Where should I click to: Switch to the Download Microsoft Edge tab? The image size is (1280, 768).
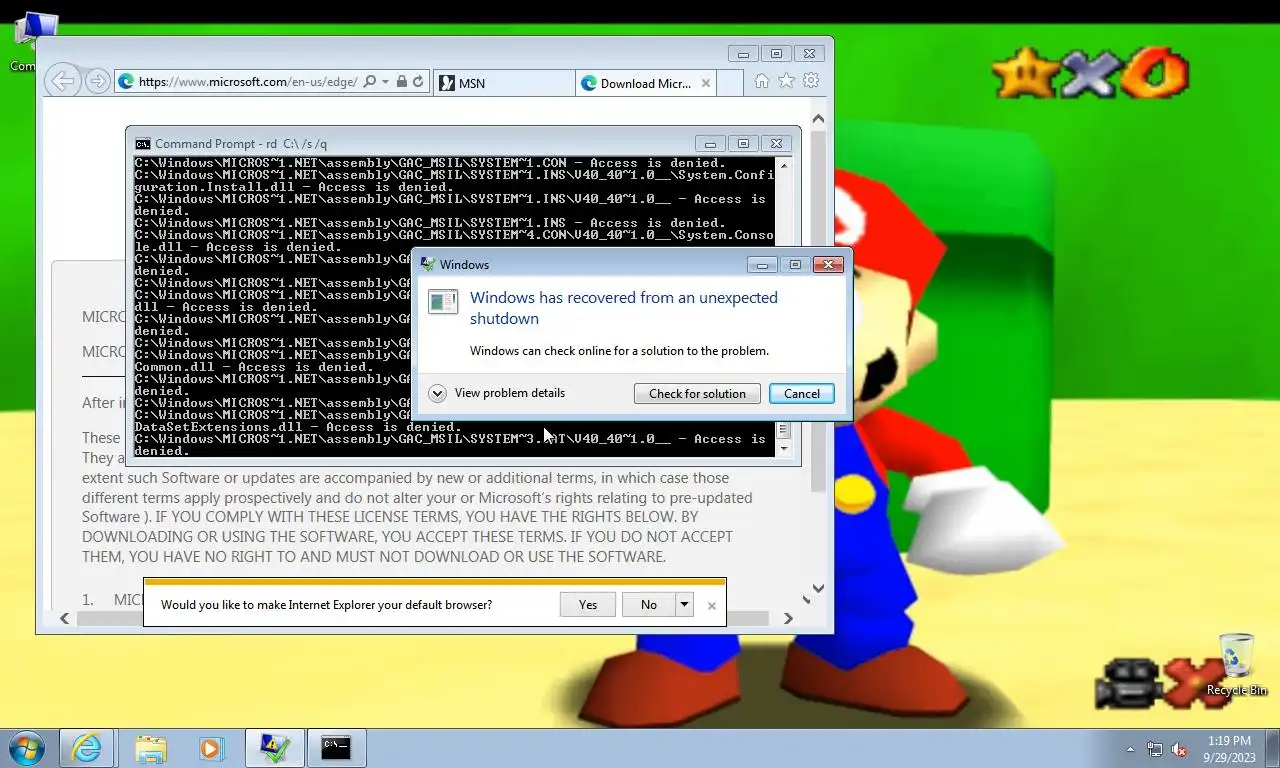pos(646,83)
